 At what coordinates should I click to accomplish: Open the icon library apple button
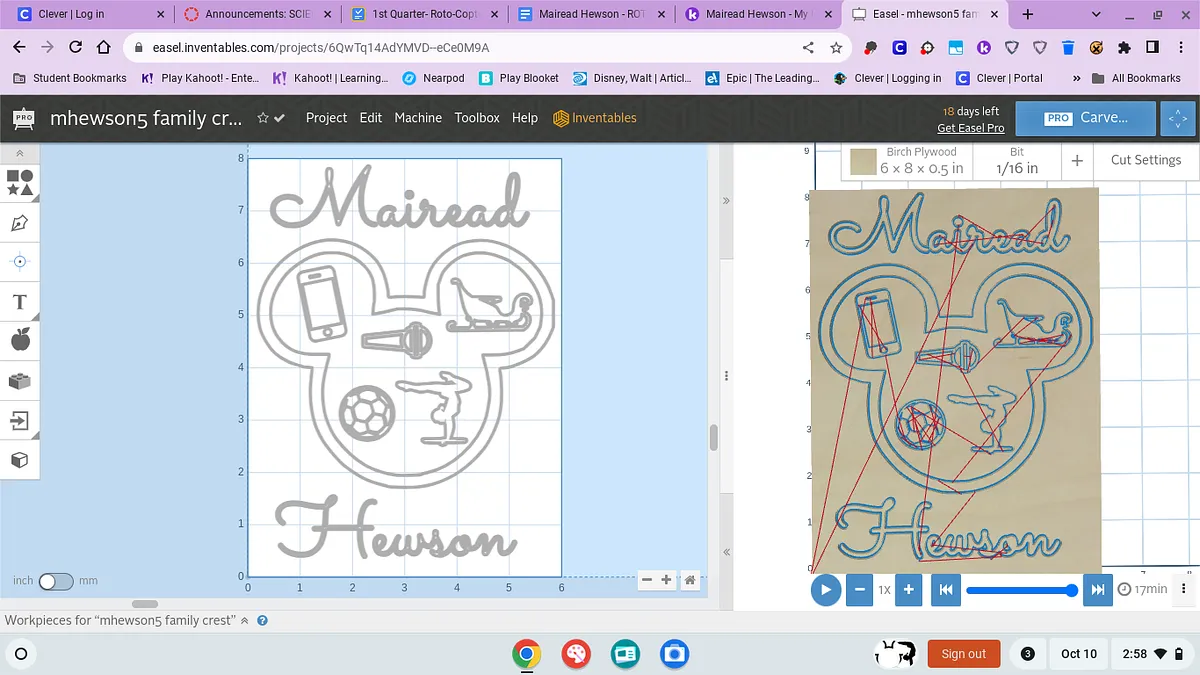tap(19, 340)
